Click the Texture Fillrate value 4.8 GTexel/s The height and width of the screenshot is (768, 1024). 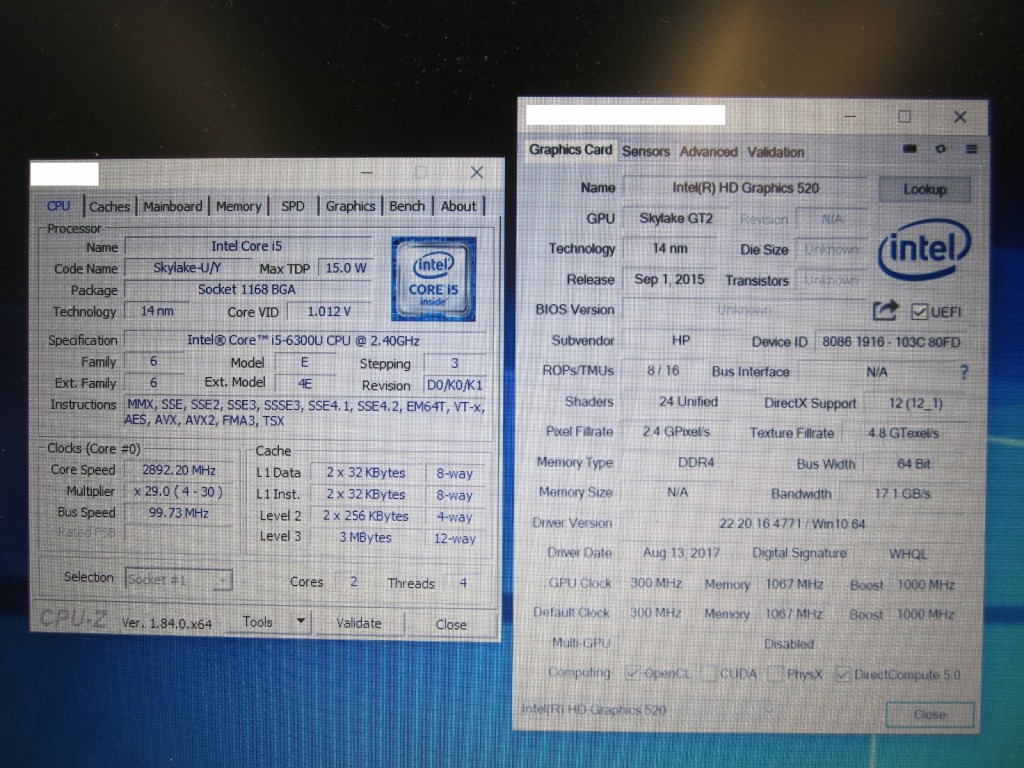tap(903, 433)
